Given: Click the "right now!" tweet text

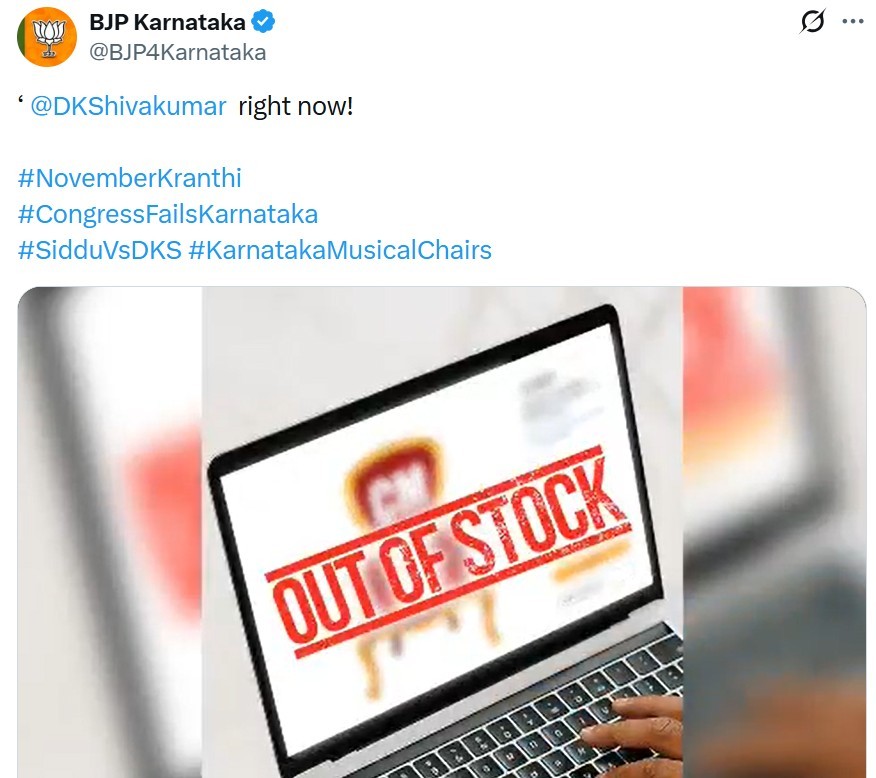Looking at the screenshot, I should 296,106.
